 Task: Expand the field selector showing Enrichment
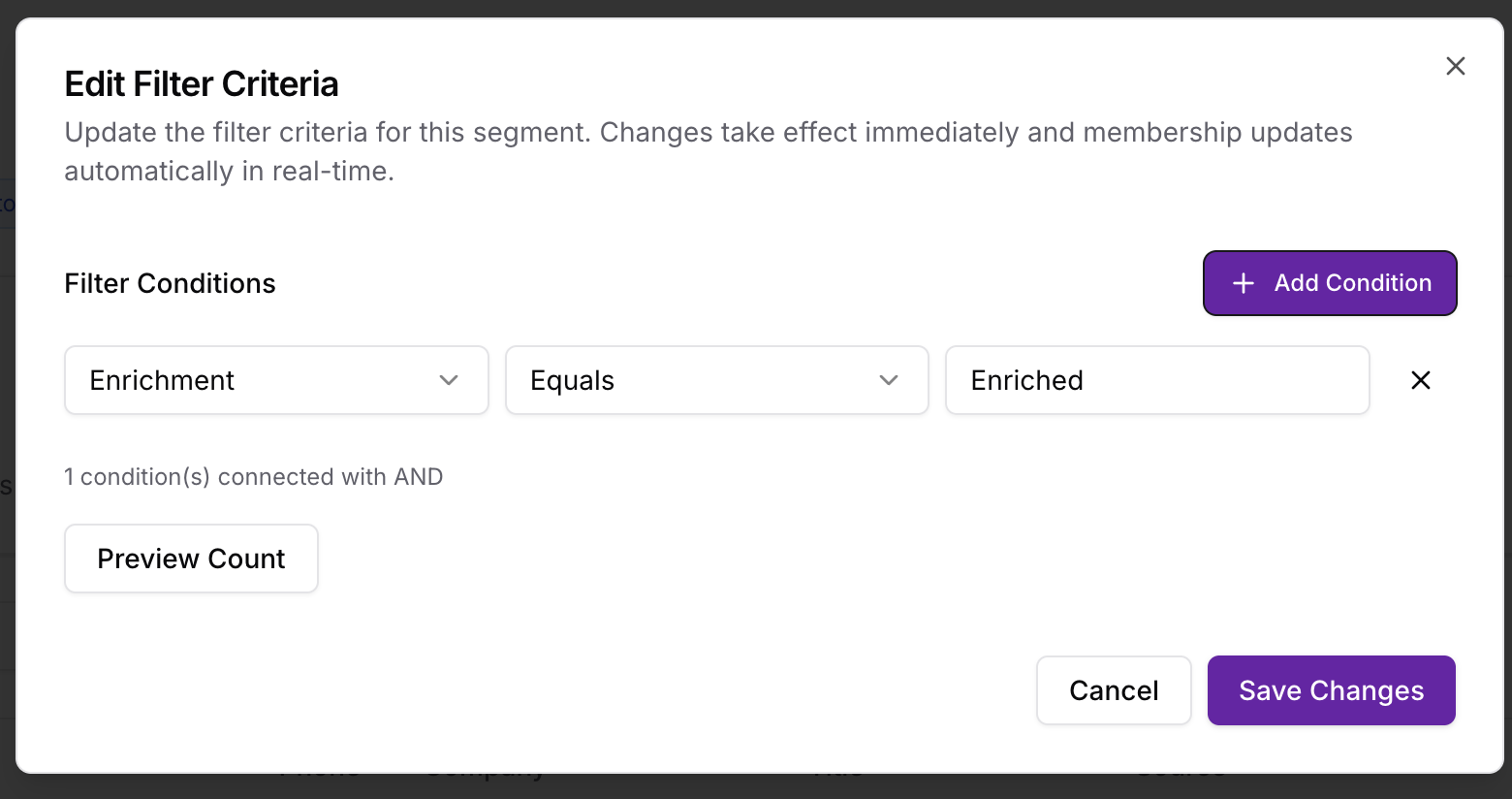click(x=276, y=380)
